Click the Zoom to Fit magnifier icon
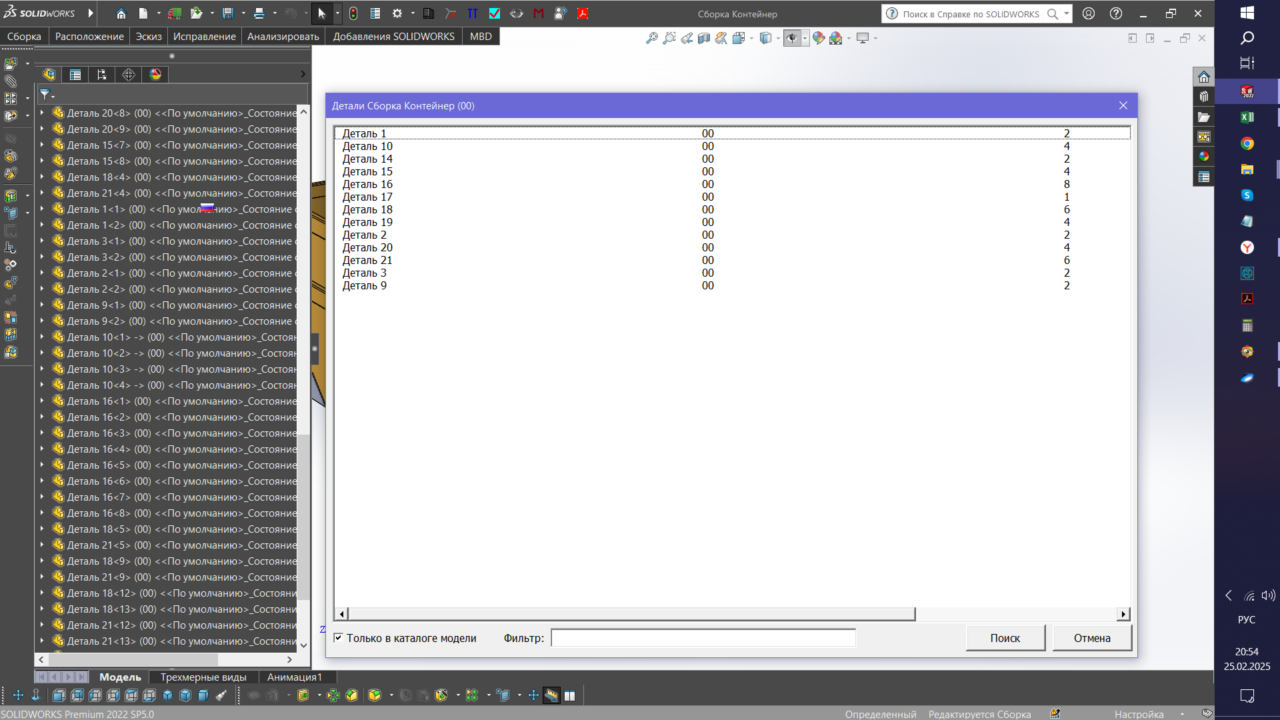The height and width of the screenshot is (720, 1280). click(x=652, y=38)
